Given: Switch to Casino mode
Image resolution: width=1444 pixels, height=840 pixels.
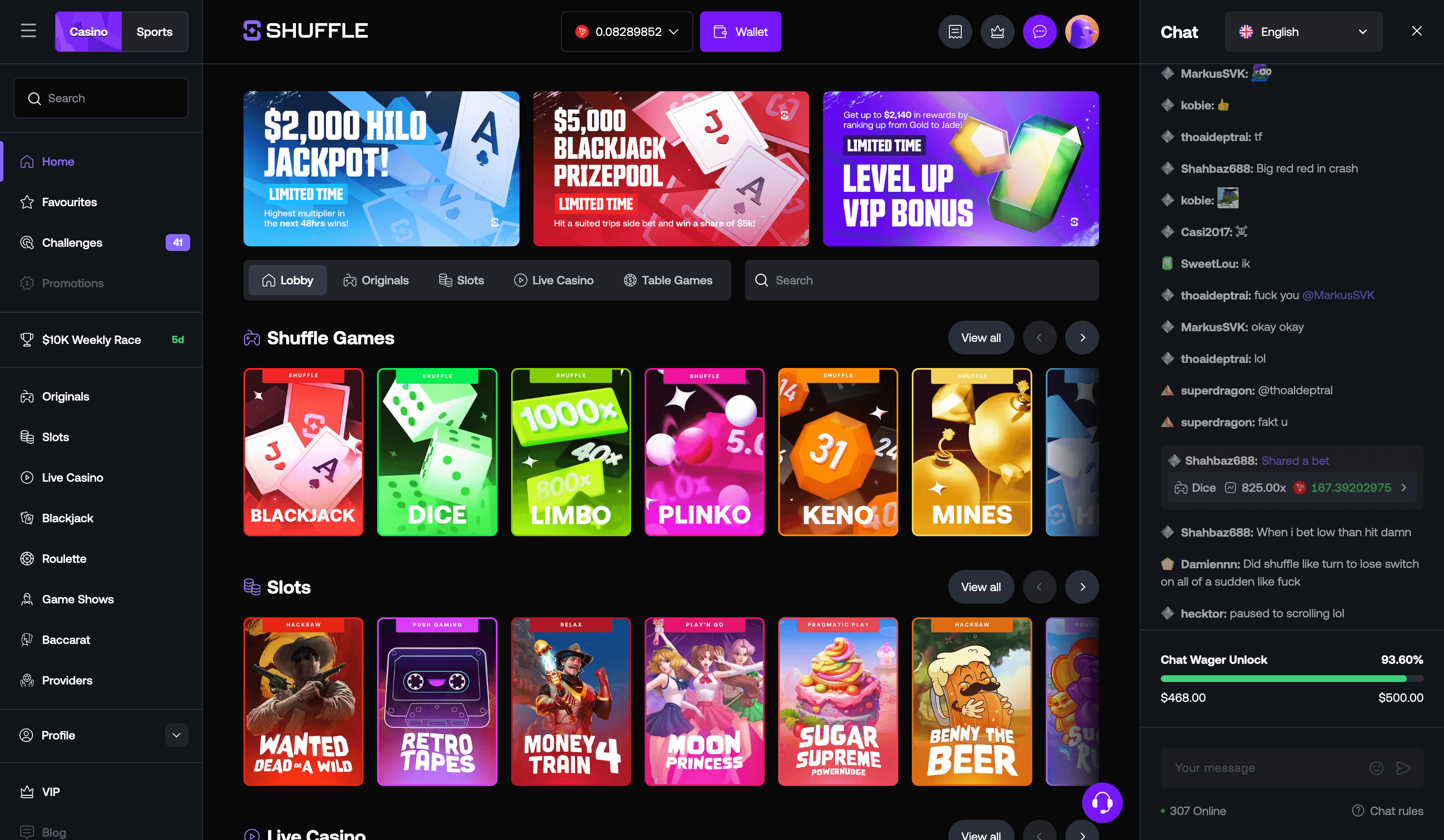Looking at the screenshot, I should point(88,32).
